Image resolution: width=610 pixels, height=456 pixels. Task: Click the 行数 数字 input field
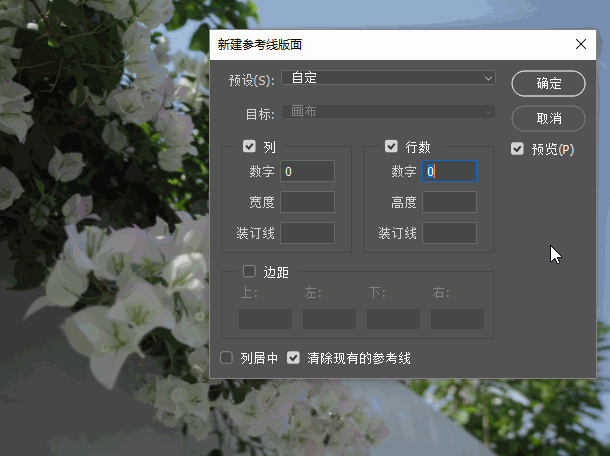pyautogui.click(x=449, y=171)
